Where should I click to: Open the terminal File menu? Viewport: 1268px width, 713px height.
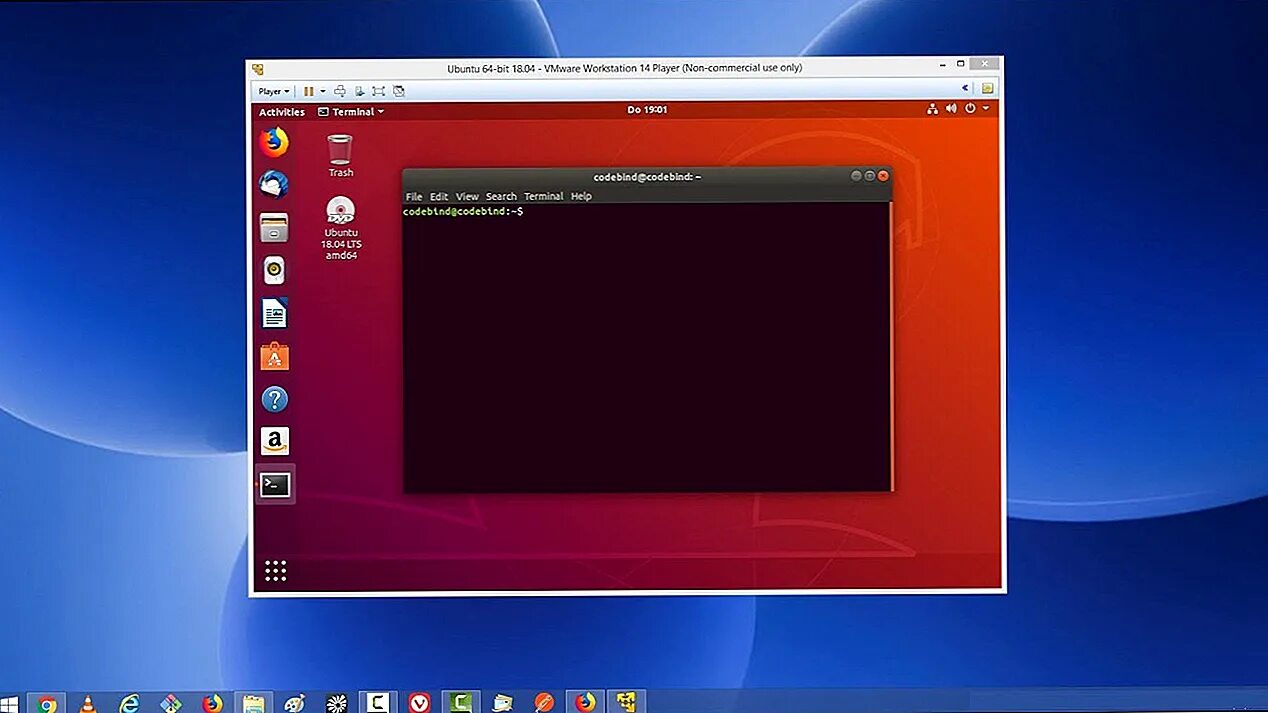tap(414, 196)
